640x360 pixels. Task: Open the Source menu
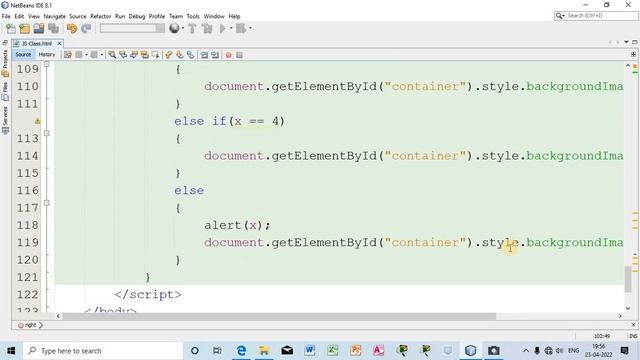pyautogui.click(x=78, y=16)
